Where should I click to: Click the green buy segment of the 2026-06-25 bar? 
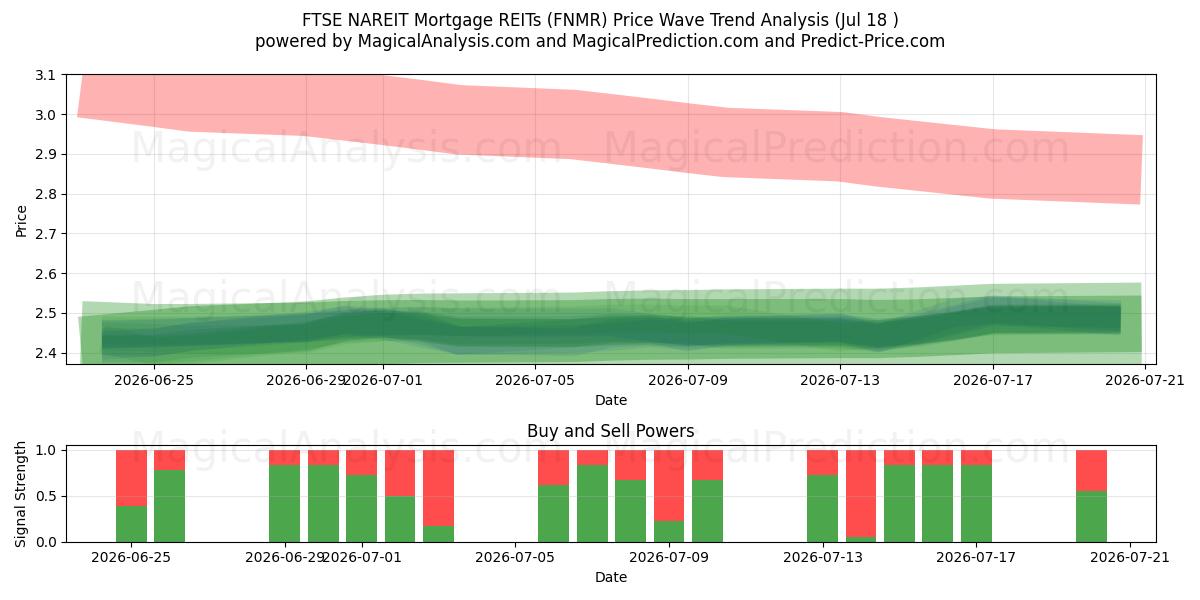(x=131, y=524)
